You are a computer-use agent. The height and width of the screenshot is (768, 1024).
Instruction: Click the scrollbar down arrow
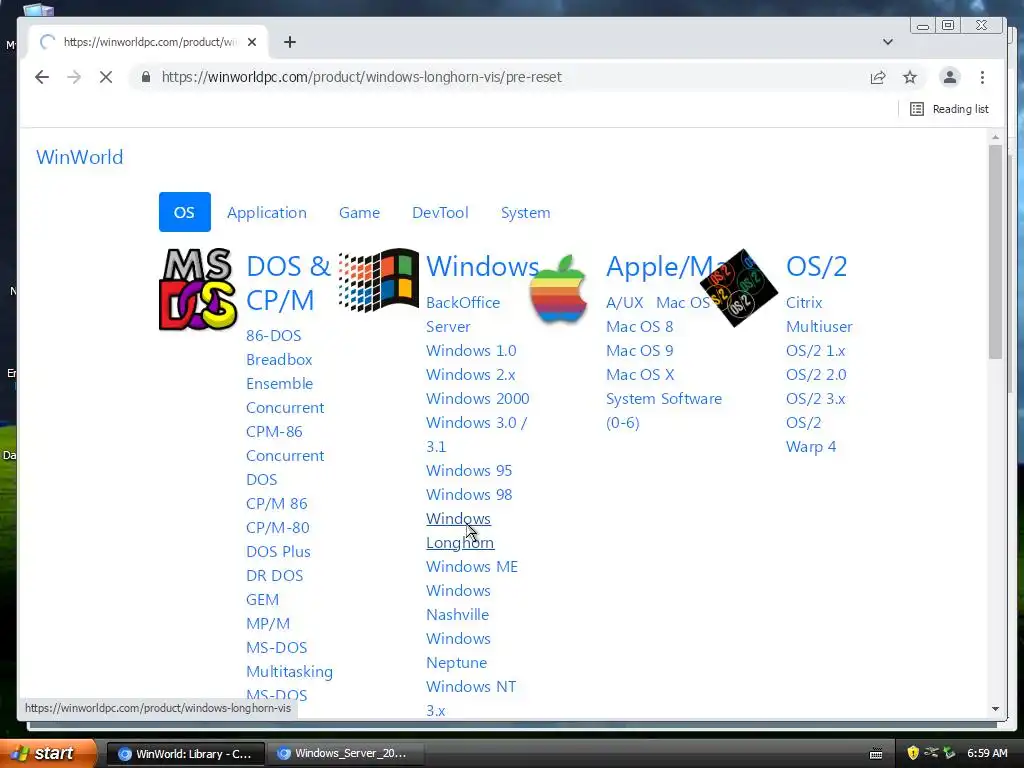995,709
